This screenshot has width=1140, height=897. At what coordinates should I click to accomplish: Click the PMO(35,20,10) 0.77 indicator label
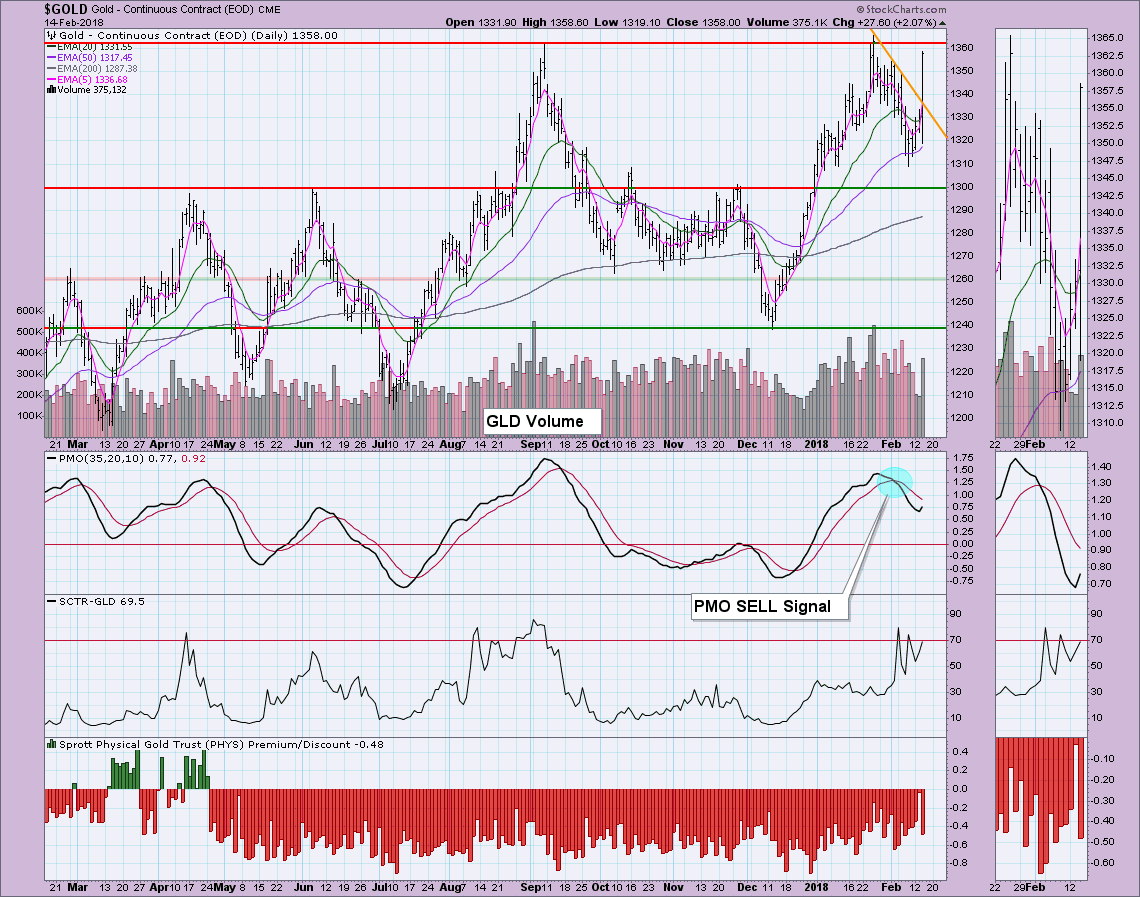pyautogui.click(x=116, y=459)
